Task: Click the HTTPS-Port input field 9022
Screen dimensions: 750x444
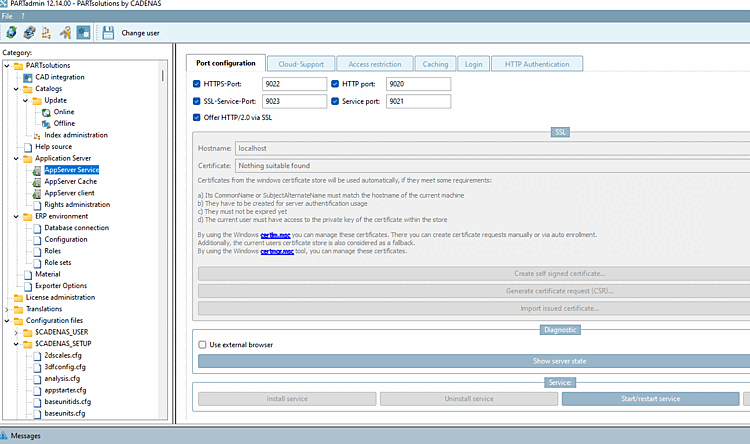Action: click(294, 84)
